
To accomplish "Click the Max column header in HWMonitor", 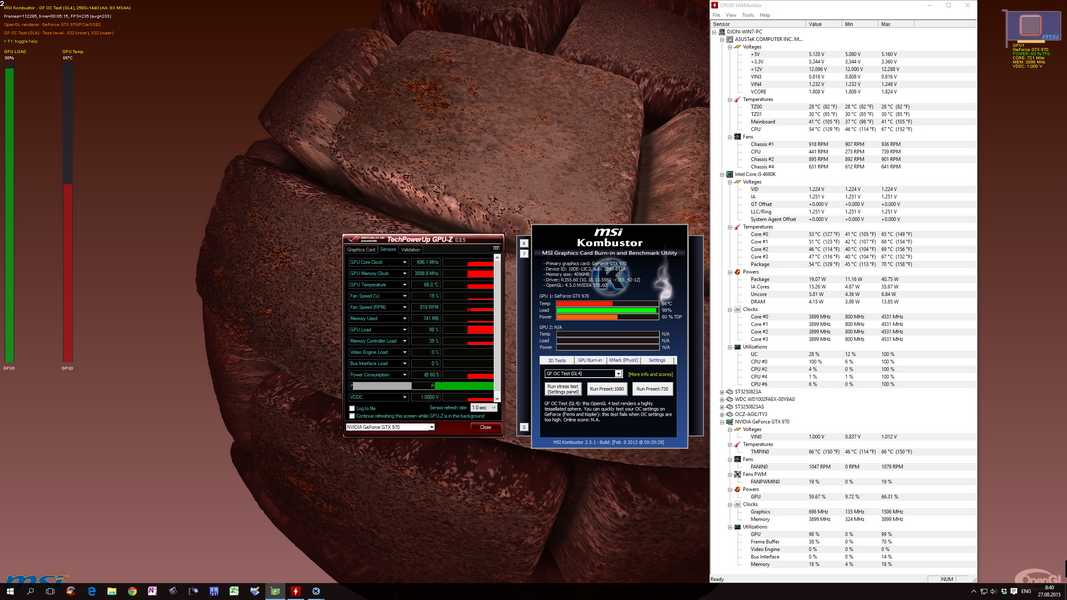I will click(x=896, y=24).
